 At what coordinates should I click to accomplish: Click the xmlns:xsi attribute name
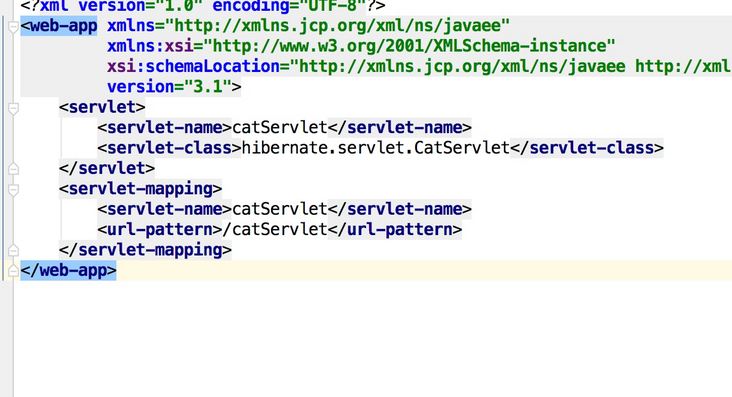pos(150,46)
